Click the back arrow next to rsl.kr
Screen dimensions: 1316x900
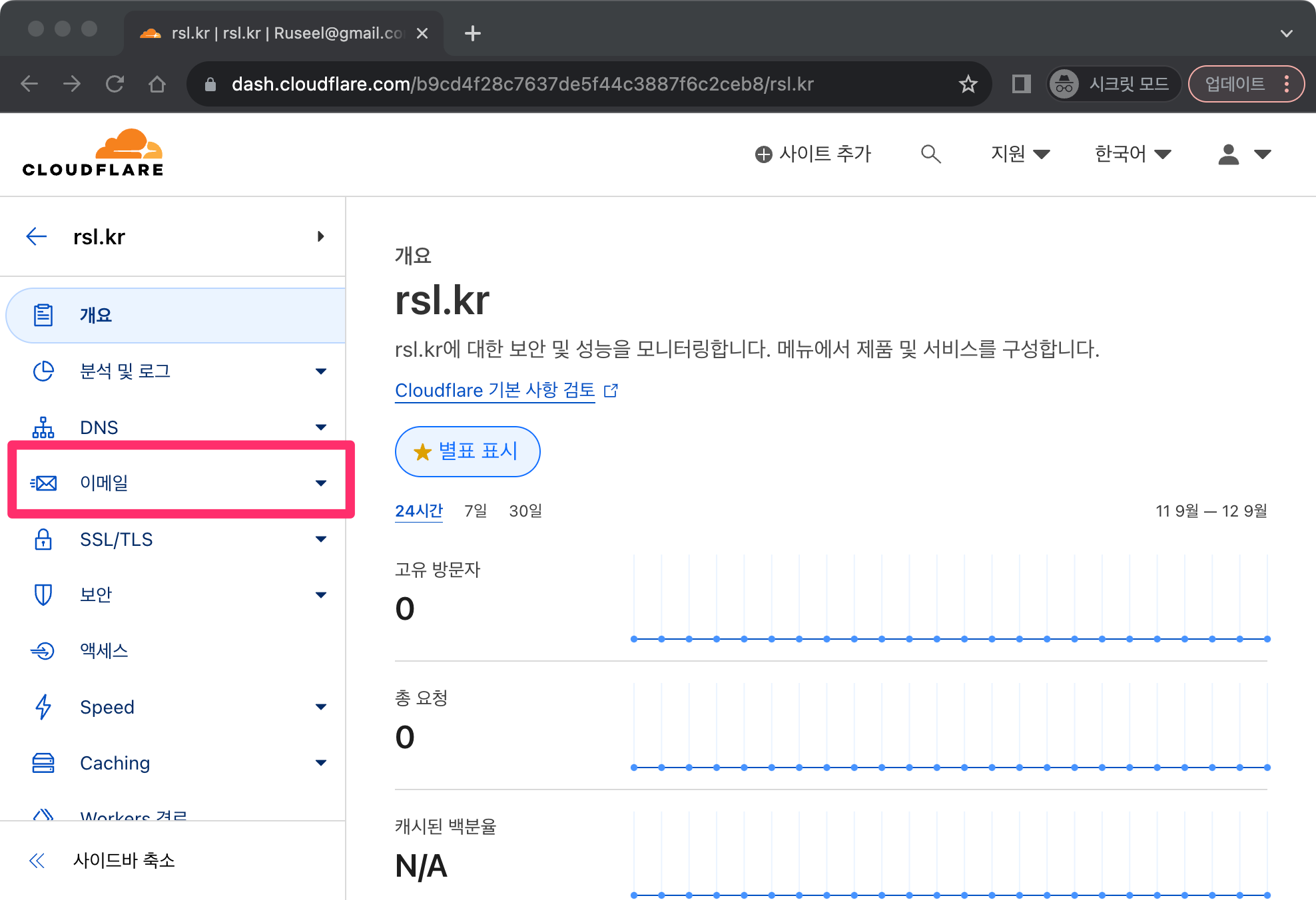(x=37, y=236)
